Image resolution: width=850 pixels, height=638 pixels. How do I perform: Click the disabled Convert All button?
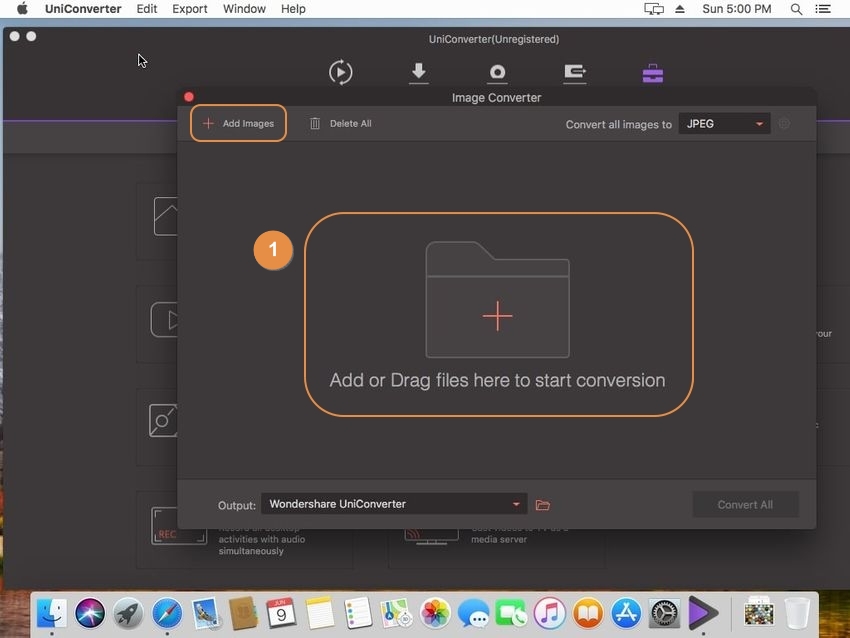pyautogui.click(x=745, y=505)
